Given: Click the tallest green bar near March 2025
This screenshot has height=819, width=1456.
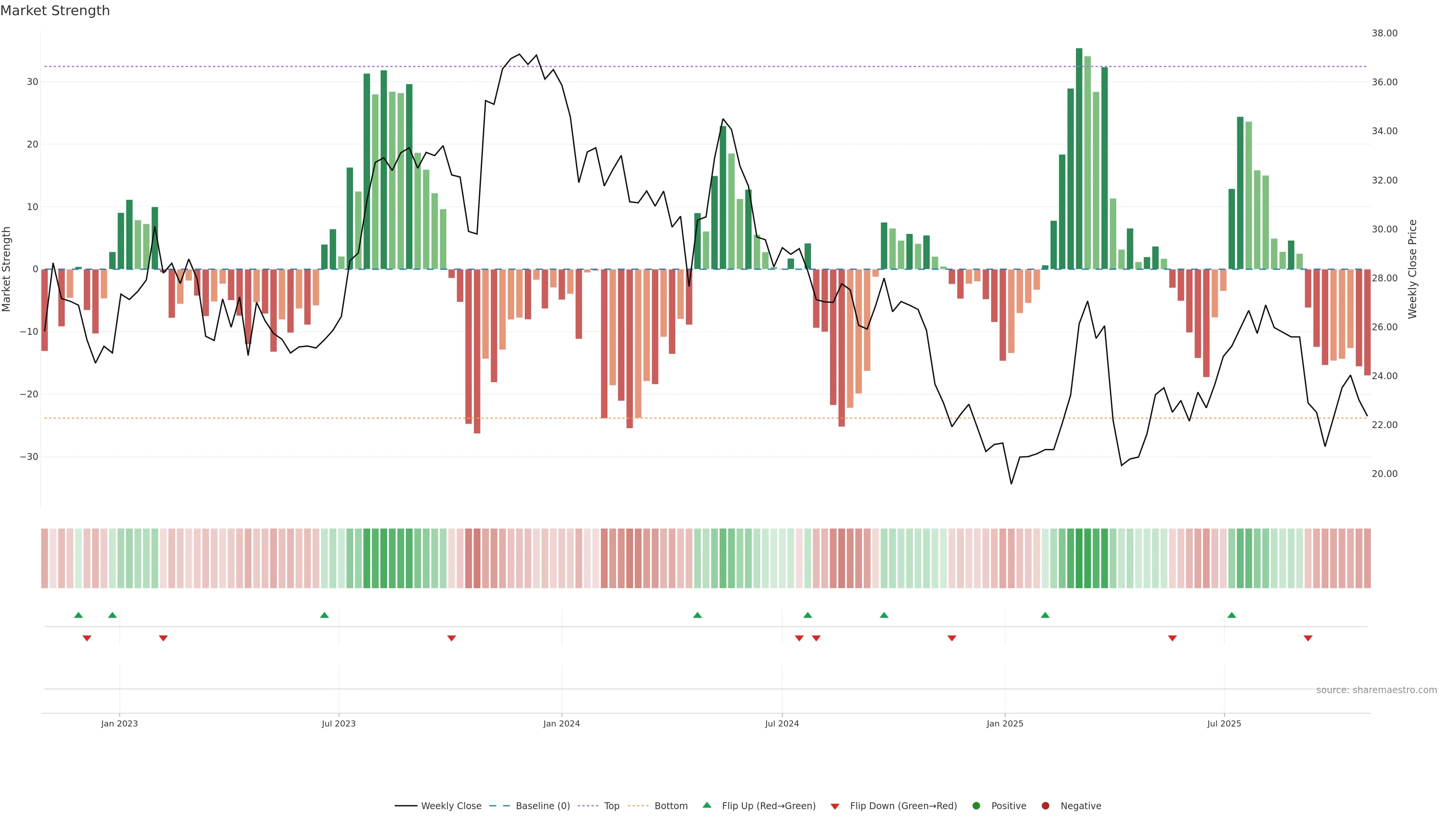Looking at the screenshot, I should coord(1079,158).
